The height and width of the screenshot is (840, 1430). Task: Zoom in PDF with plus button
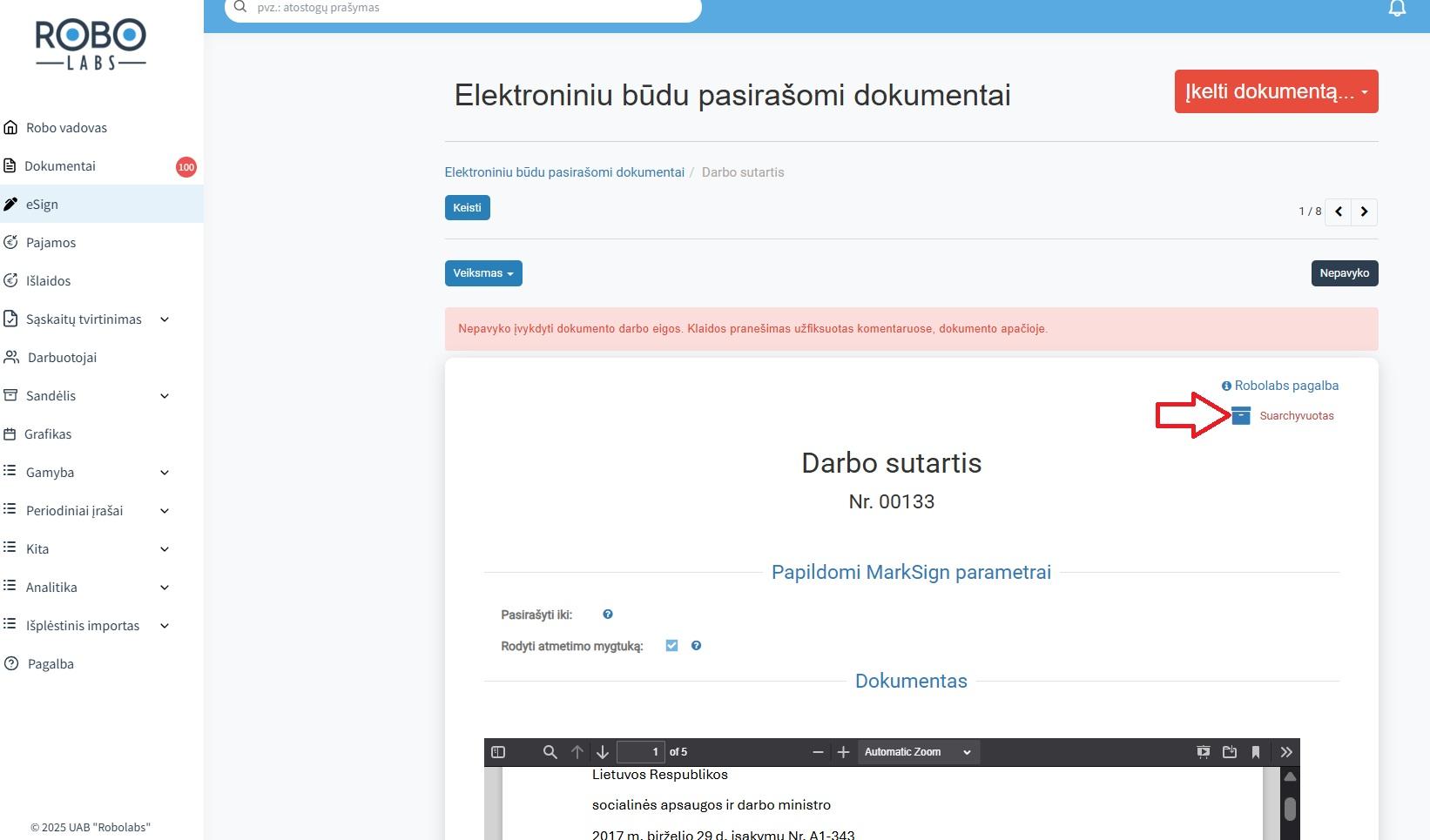click(843, 752)
